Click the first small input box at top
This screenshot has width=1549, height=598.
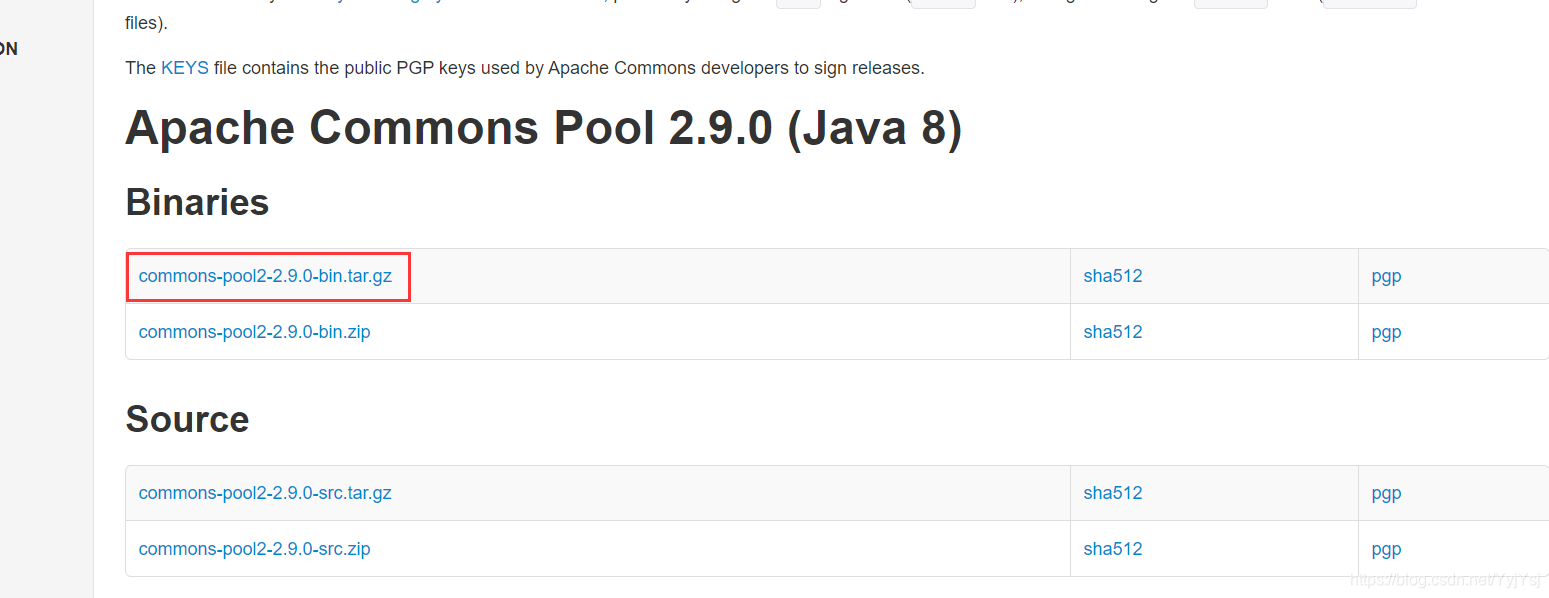coord(798,4)
